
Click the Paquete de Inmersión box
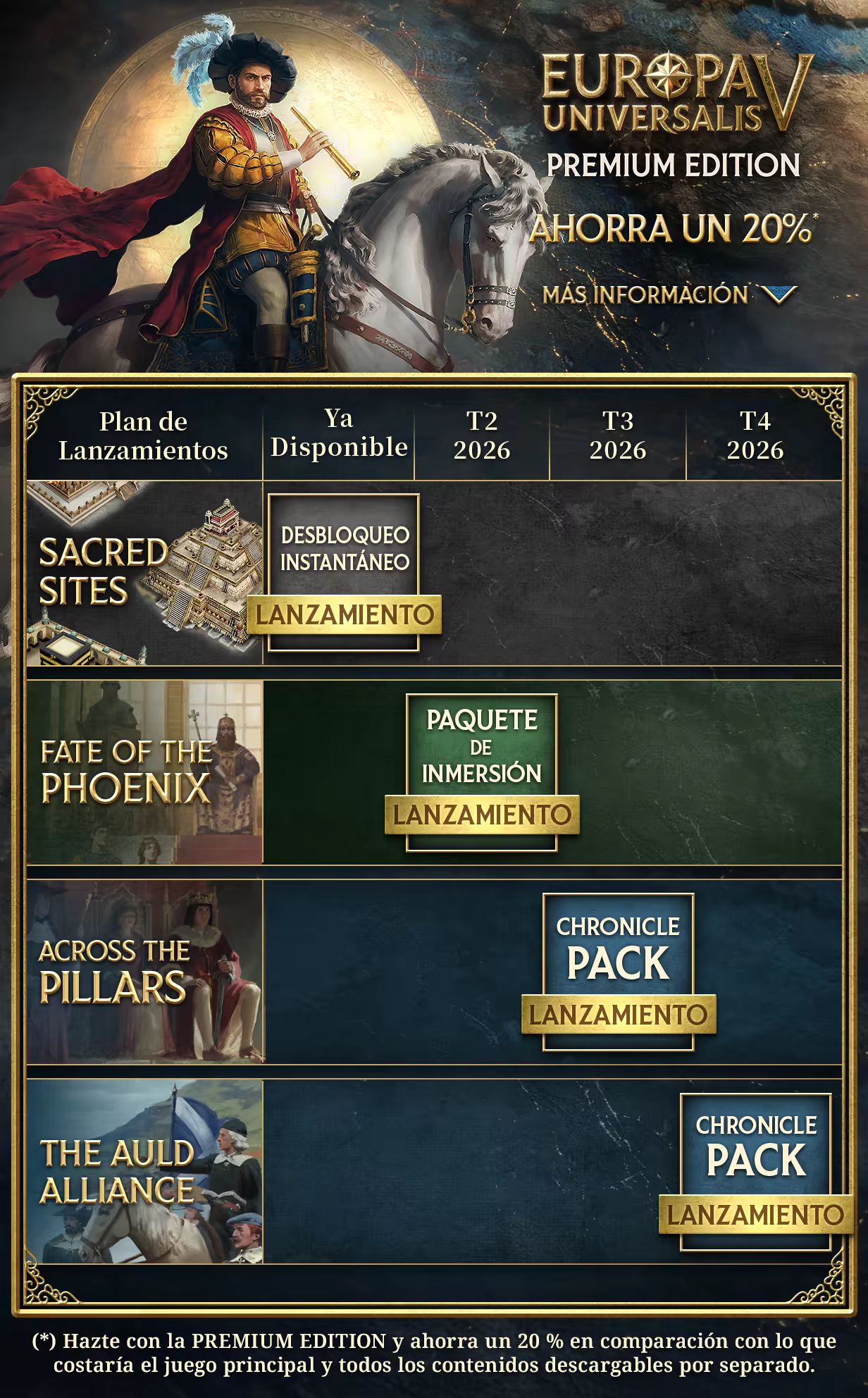coord(482,772)
